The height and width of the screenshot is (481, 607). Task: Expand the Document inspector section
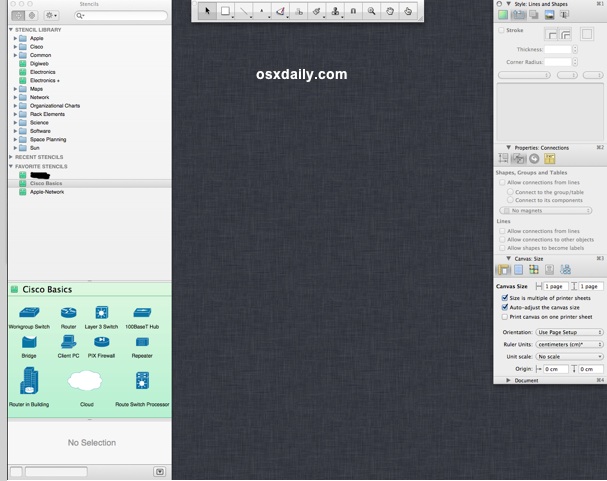point(508,380)
